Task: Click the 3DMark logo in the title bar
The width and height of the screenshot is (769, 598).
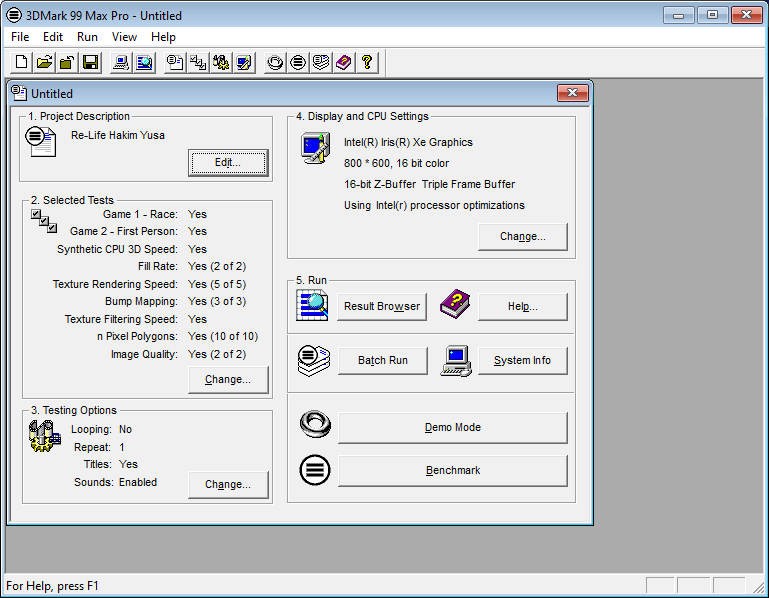Action: (14, 15)
